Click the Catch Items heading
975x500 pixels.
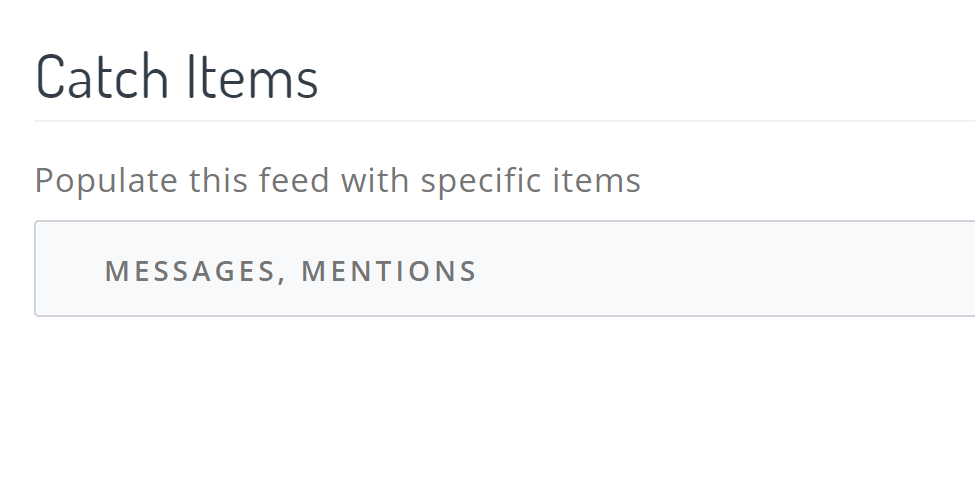177,78
